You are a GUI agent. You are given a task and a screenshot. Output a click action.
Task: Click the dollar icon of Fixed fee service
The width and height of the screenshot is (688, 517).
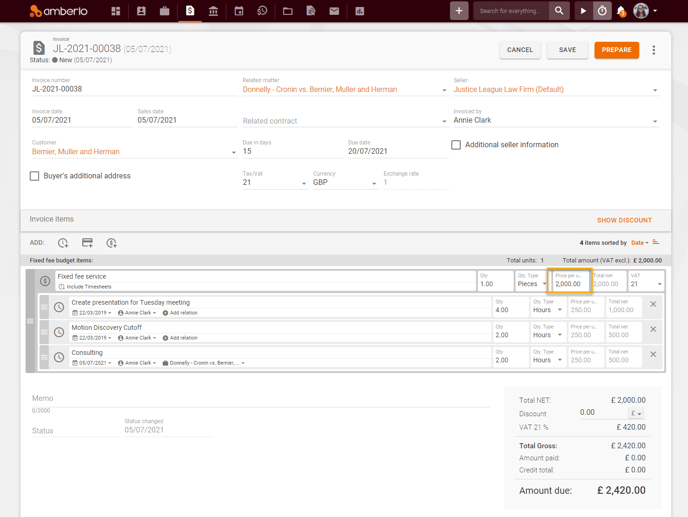click(x=45, y=281)
